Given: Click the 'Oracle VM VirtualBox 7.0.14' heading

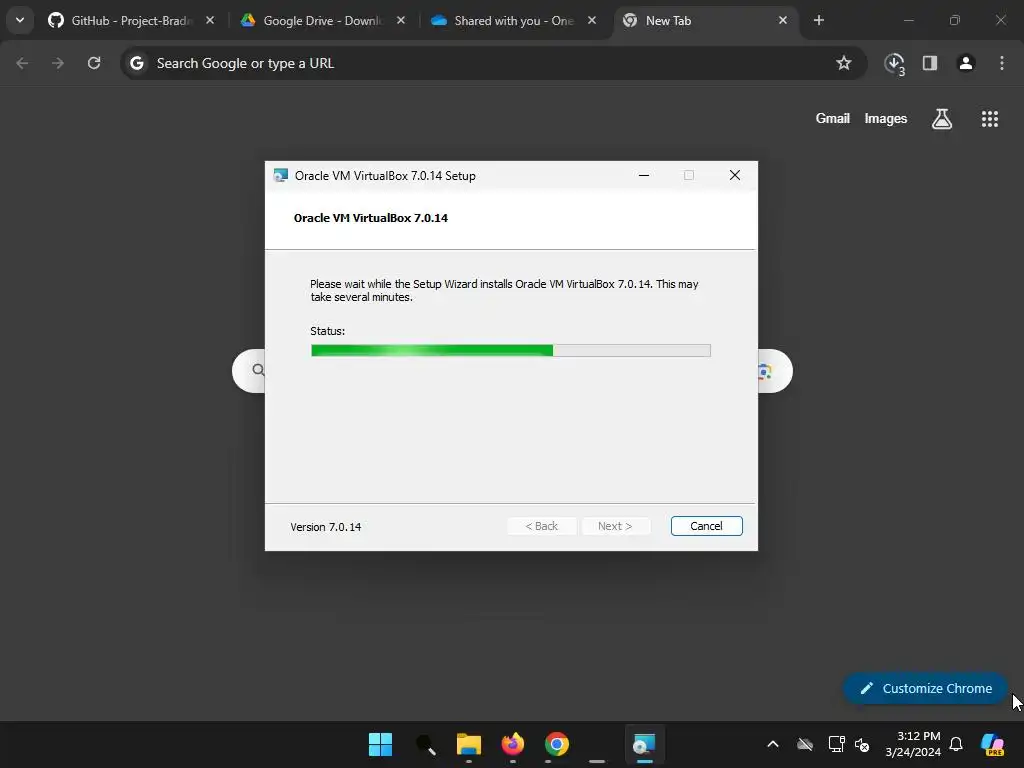Looking at the screenshot, I should pyautogui.click(x=370, y=218).
